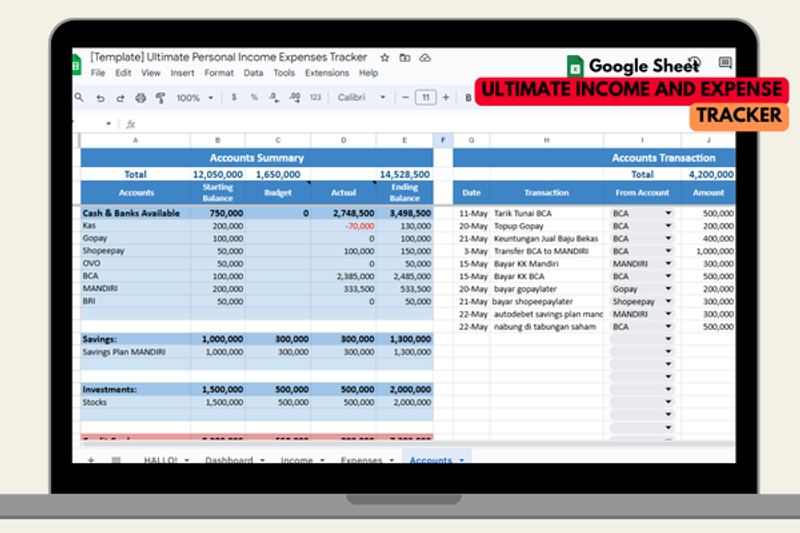Open From Account dropdown for Topup Gopay row
This screenshot has width=800, height=533.
click(668, 225)
